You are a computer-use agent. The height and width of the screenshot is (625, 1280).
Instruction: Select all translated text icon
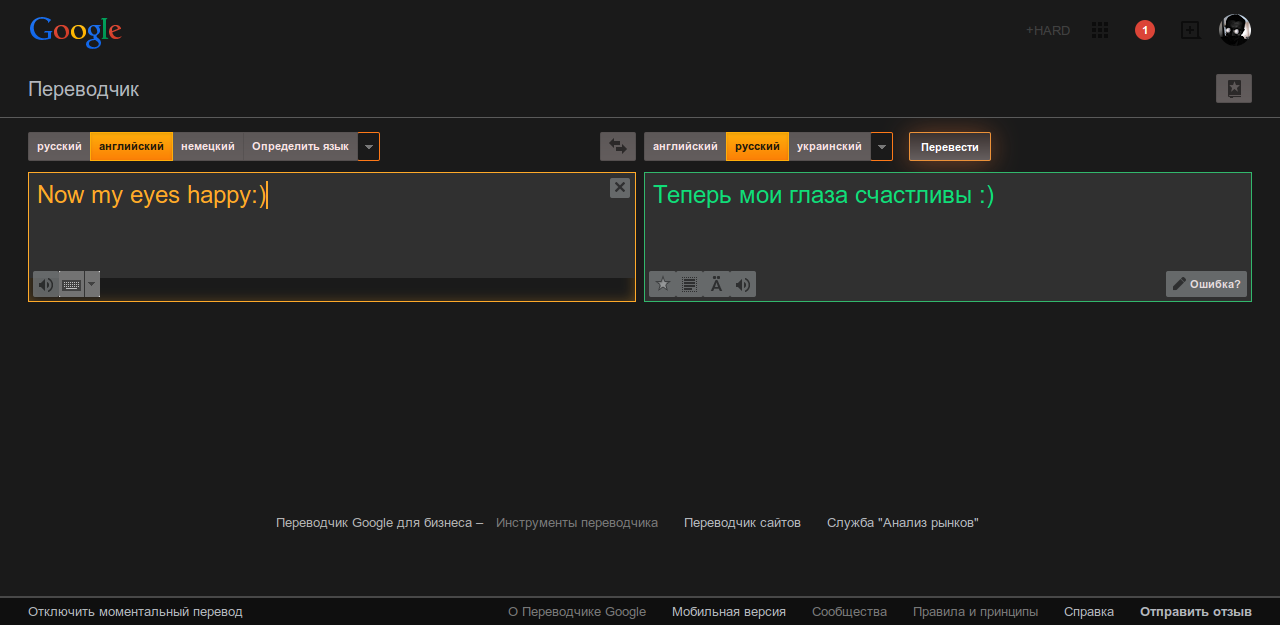689,284
